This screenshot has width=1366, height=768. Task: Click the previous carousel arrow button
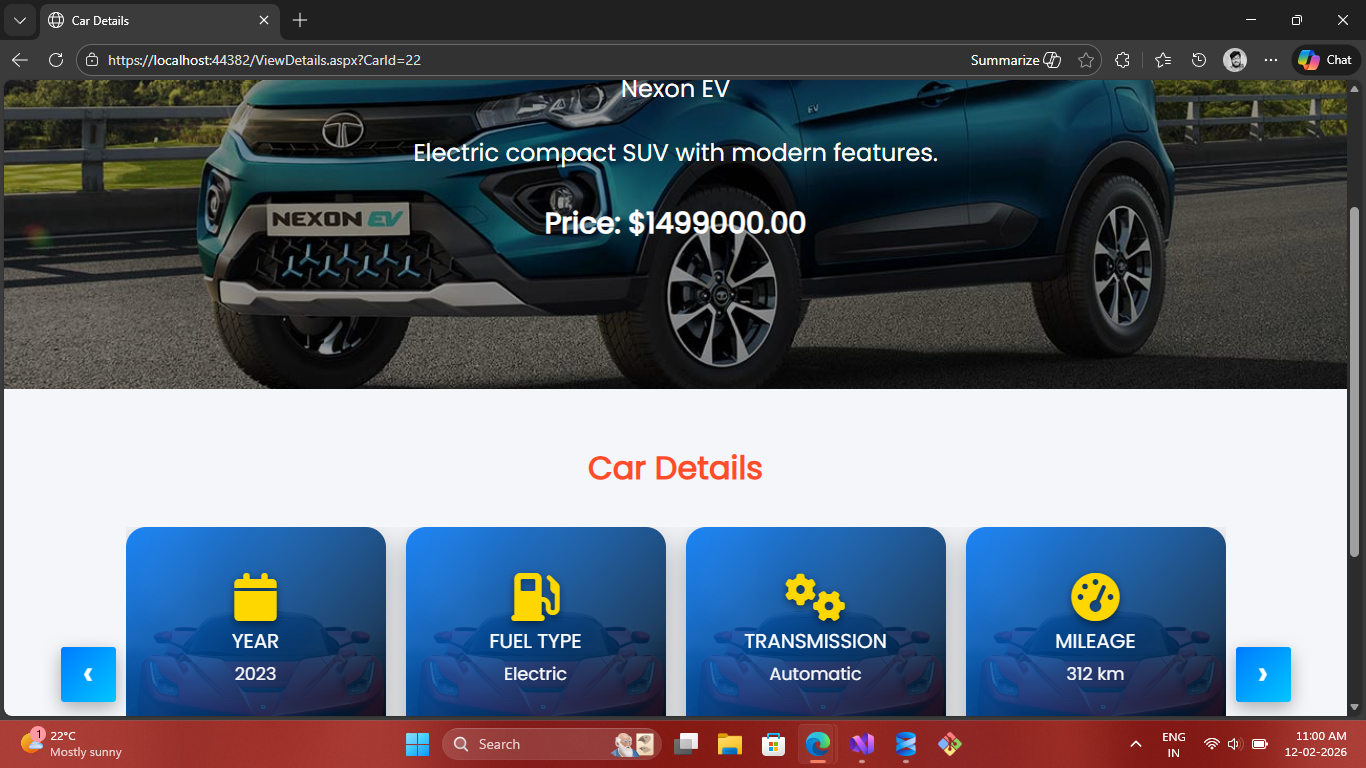tap(88, 674)
